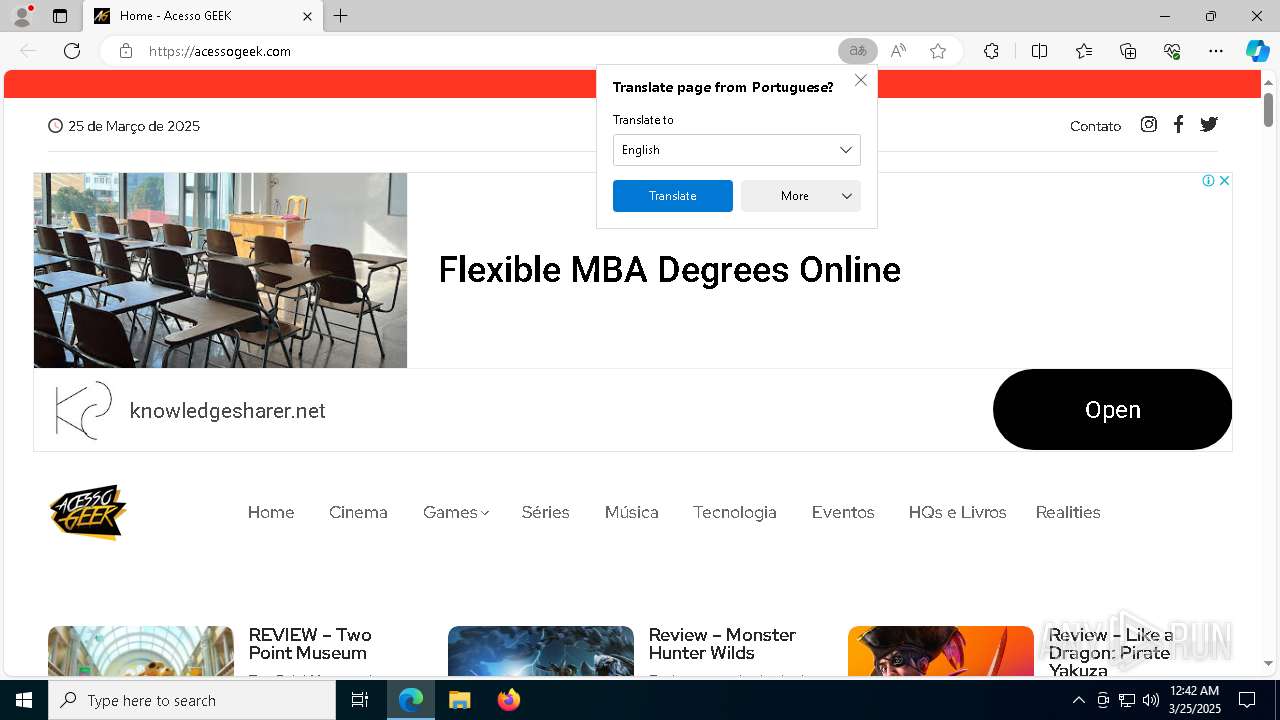This screenshot has height=720, width=1280.
Task: Open the Séries section
Action: (545, 512)
